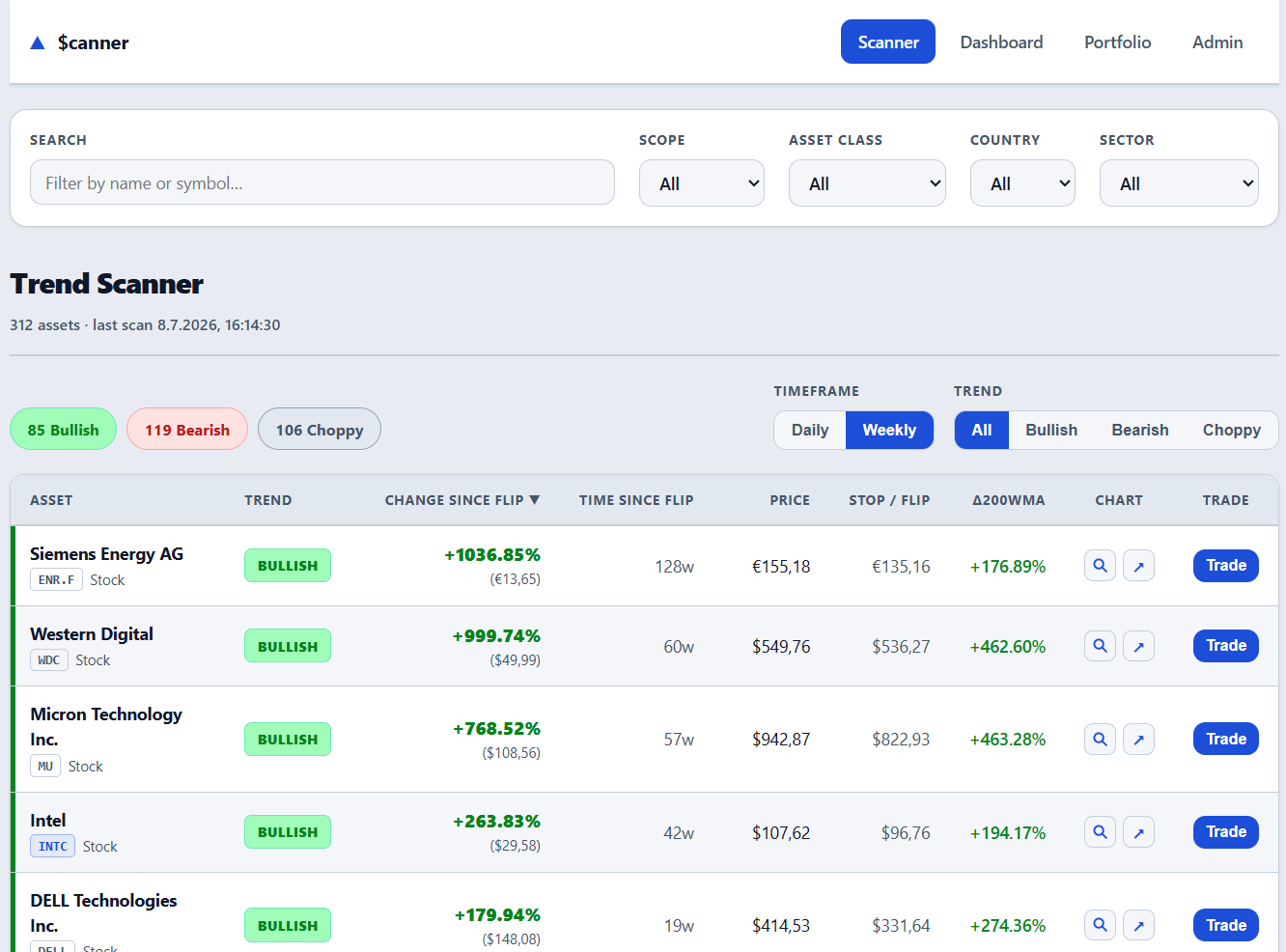1286x952 pixels.
Task: Trade DELL Technologies Inc.
Action: (1226, 925)
